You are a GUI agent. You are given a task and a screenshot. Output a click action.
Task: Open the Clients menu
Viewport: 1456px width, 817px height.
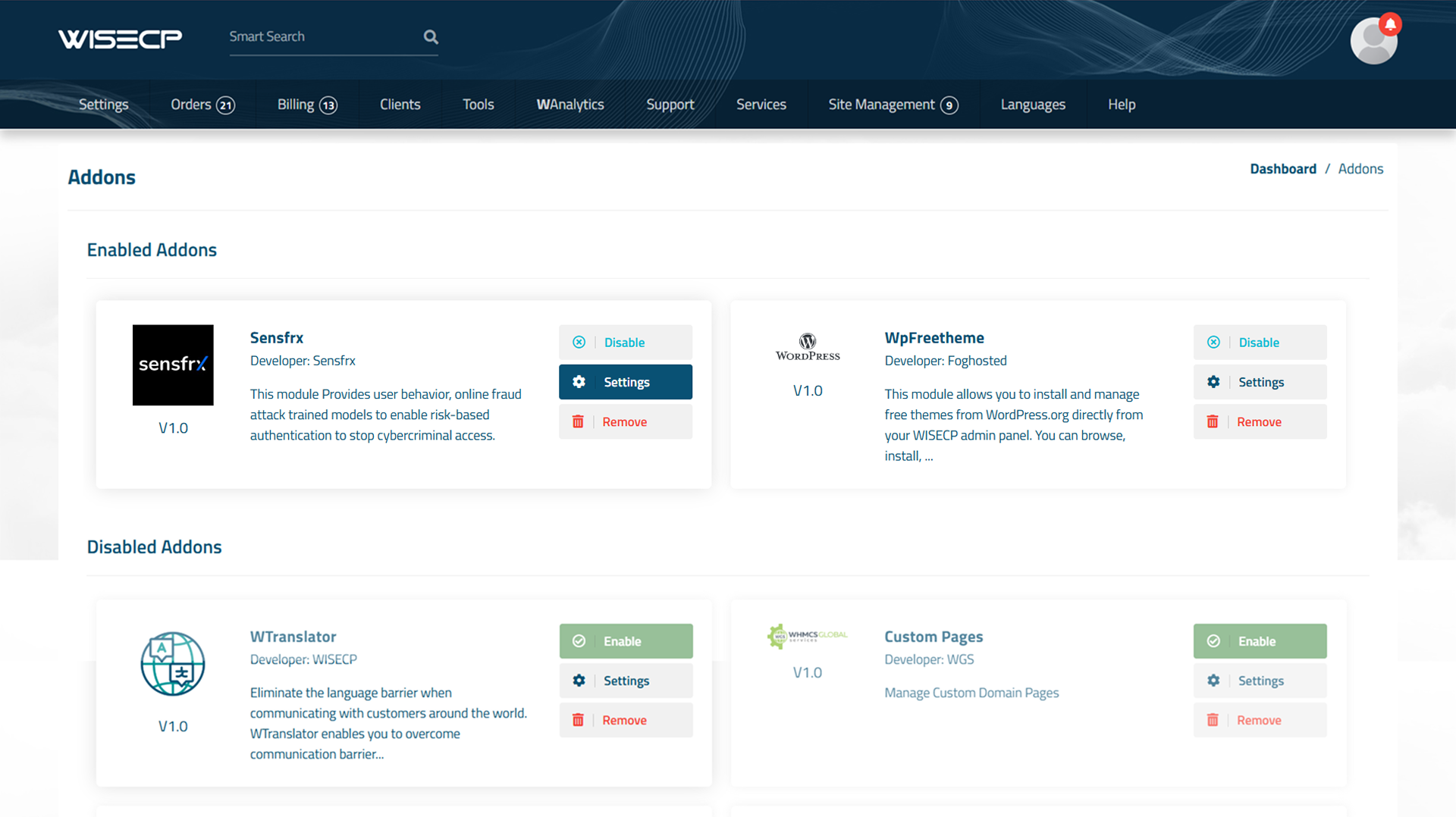pos(400,105)
